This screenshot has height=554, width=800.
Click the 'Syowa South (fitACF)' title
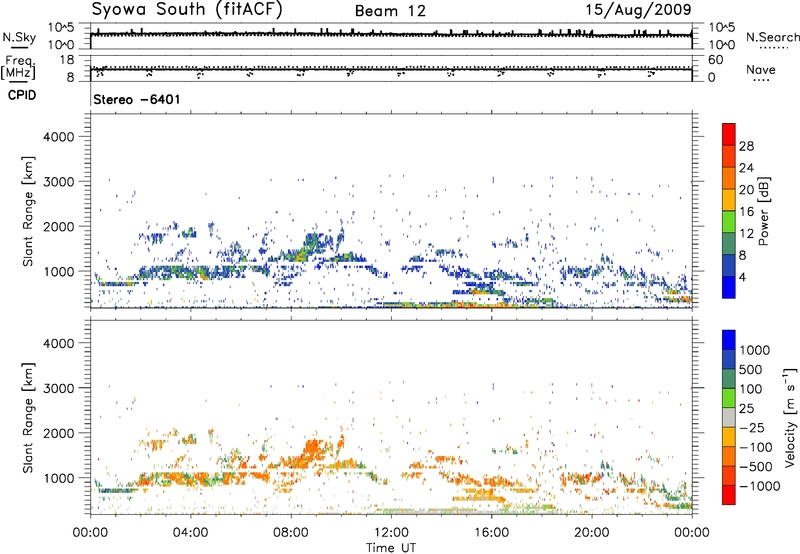pos(187,9)
